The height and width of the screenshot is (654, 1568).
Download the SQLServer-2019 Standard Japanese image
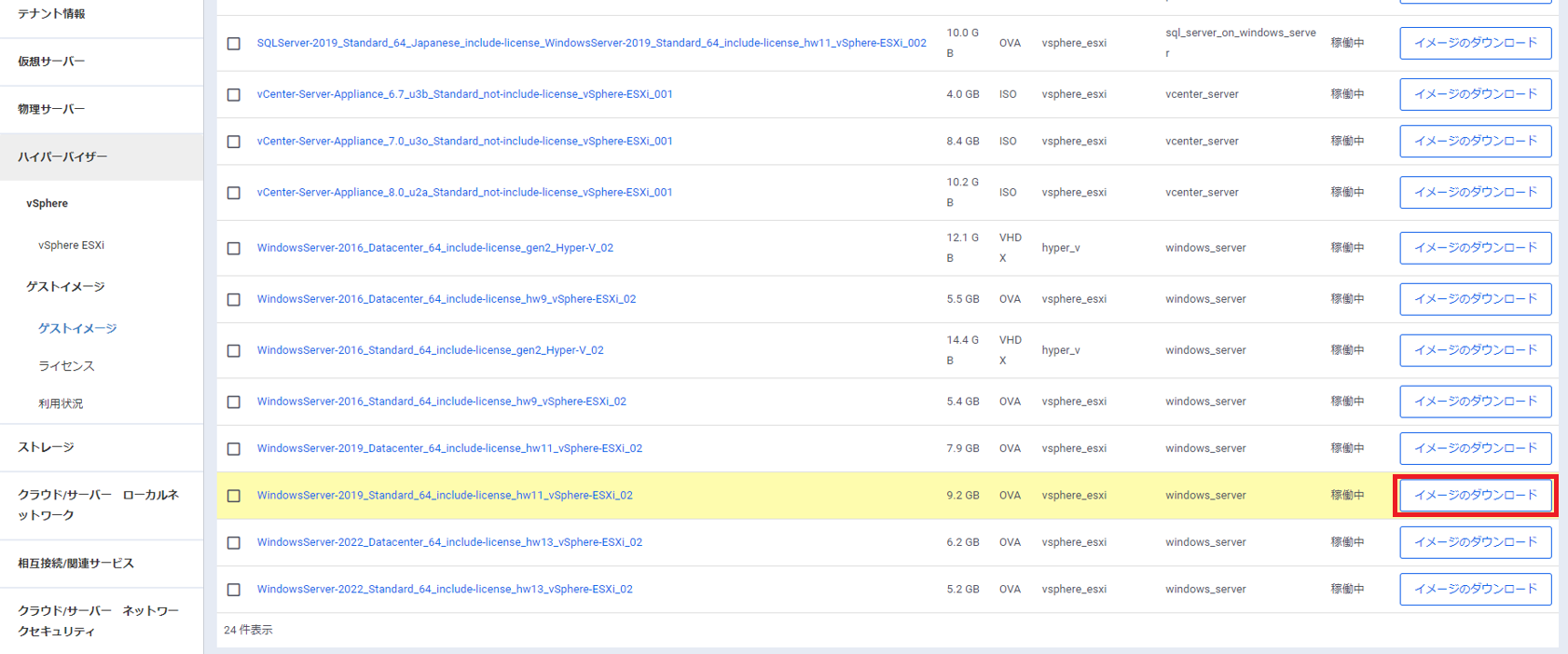[1475, 43]
